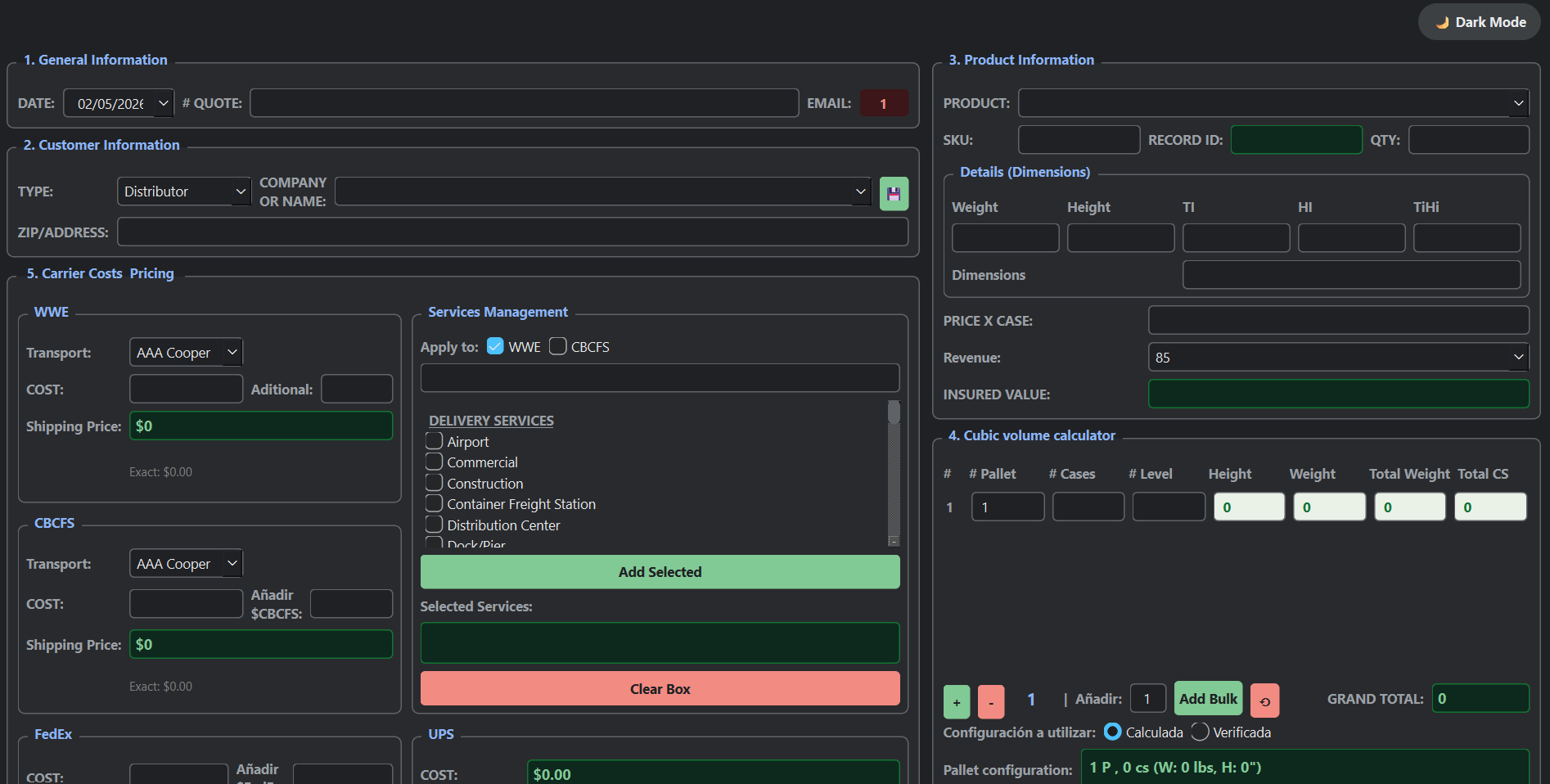The width and height of the screenshot is (1550, 784).
Task: Toggle the Dark Mode button
Action: click(x=1480, y=22)
